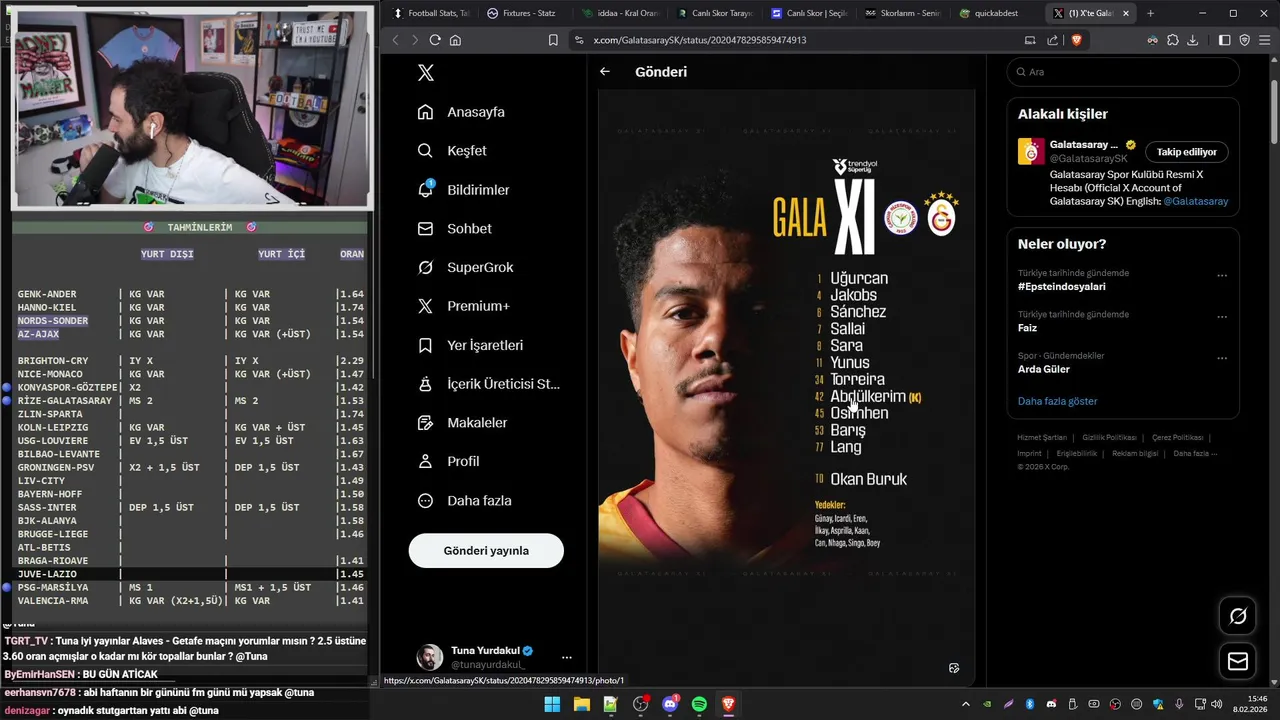This screenshot has height=720, width=1280.
Task: Open Profil page
Action: (x=448, y=462)
